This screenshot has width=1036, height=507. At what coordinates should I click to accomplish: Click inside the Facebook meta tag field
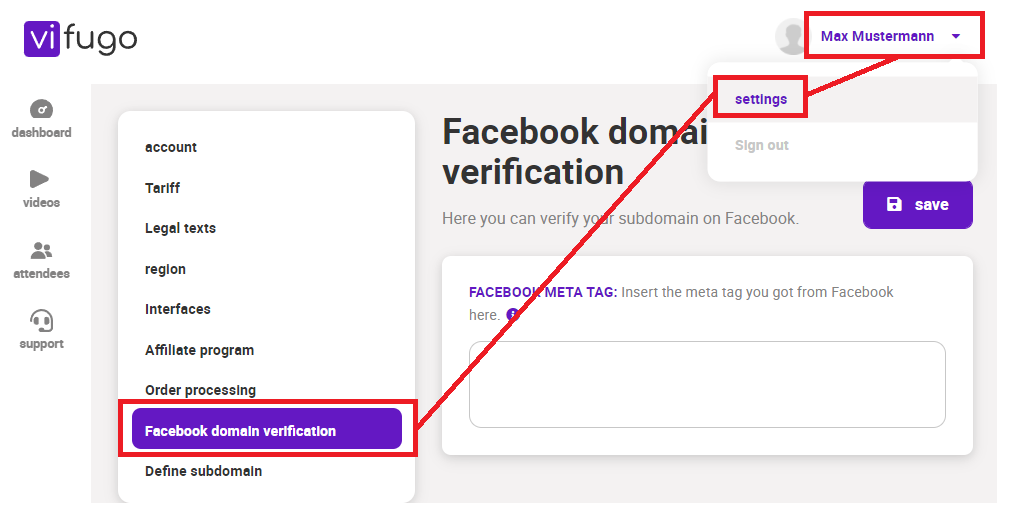pyautogui.click(x=707, y=384)
